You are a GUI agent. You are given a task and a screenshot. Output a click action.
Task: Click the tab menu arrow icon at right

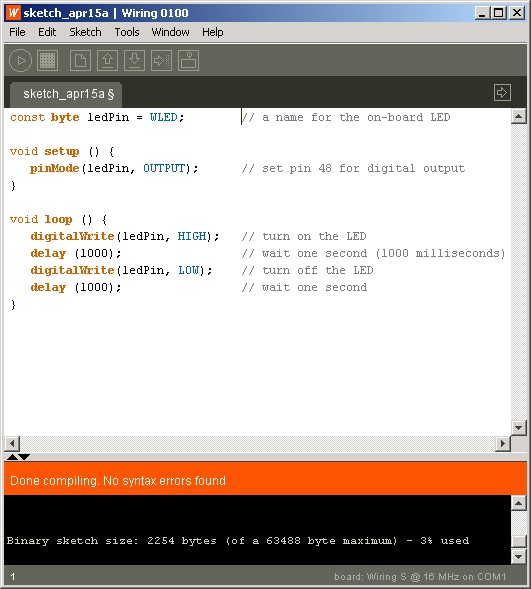[x=502, y=92]
